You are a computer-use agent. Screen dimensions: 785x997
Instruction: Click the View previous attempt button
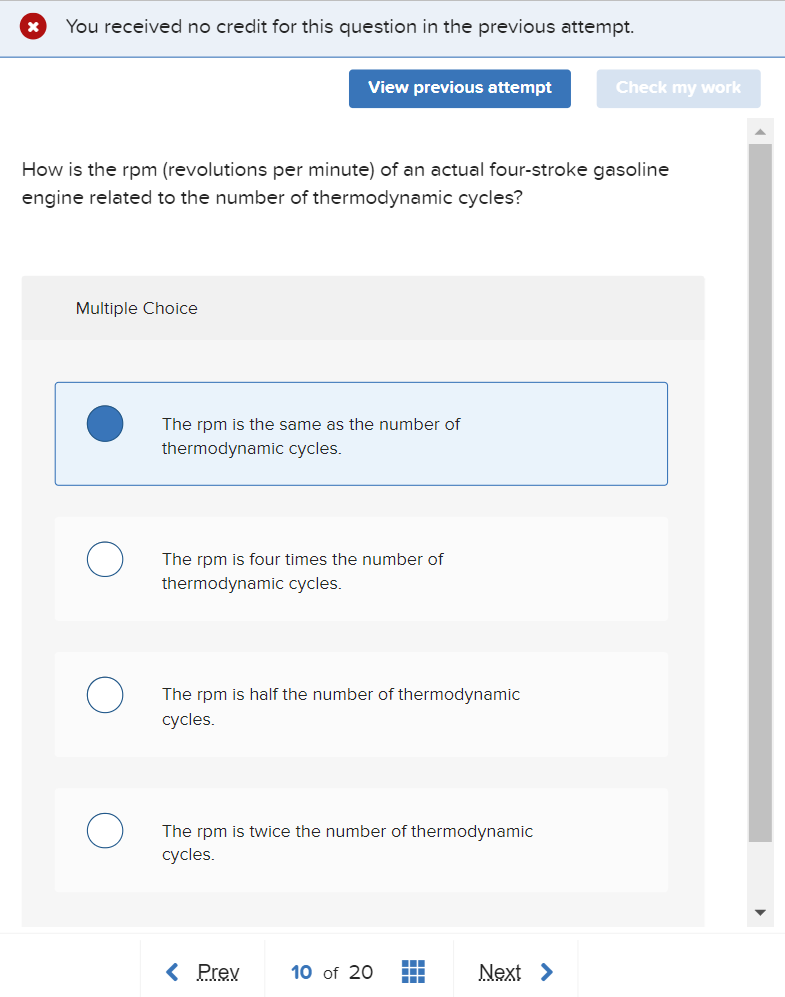point(459,88)
